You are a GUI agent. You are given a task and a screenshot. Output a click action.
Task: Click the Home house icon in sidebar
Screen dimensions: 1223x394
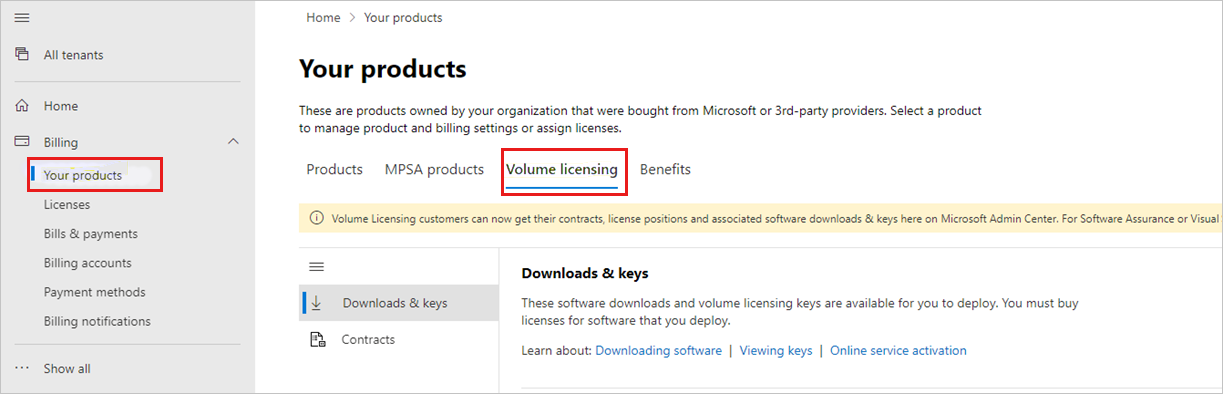pos(22,105)
